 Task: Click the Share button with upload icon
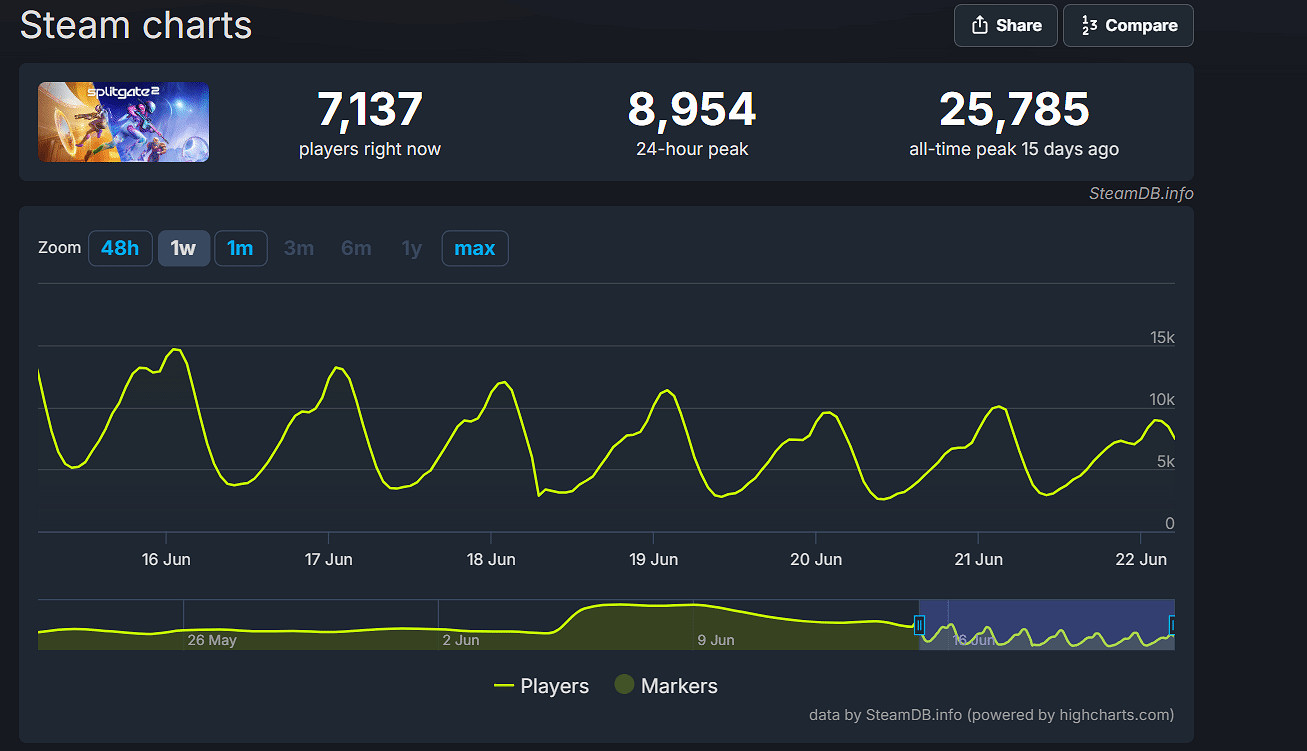[x=1005, y=26]
